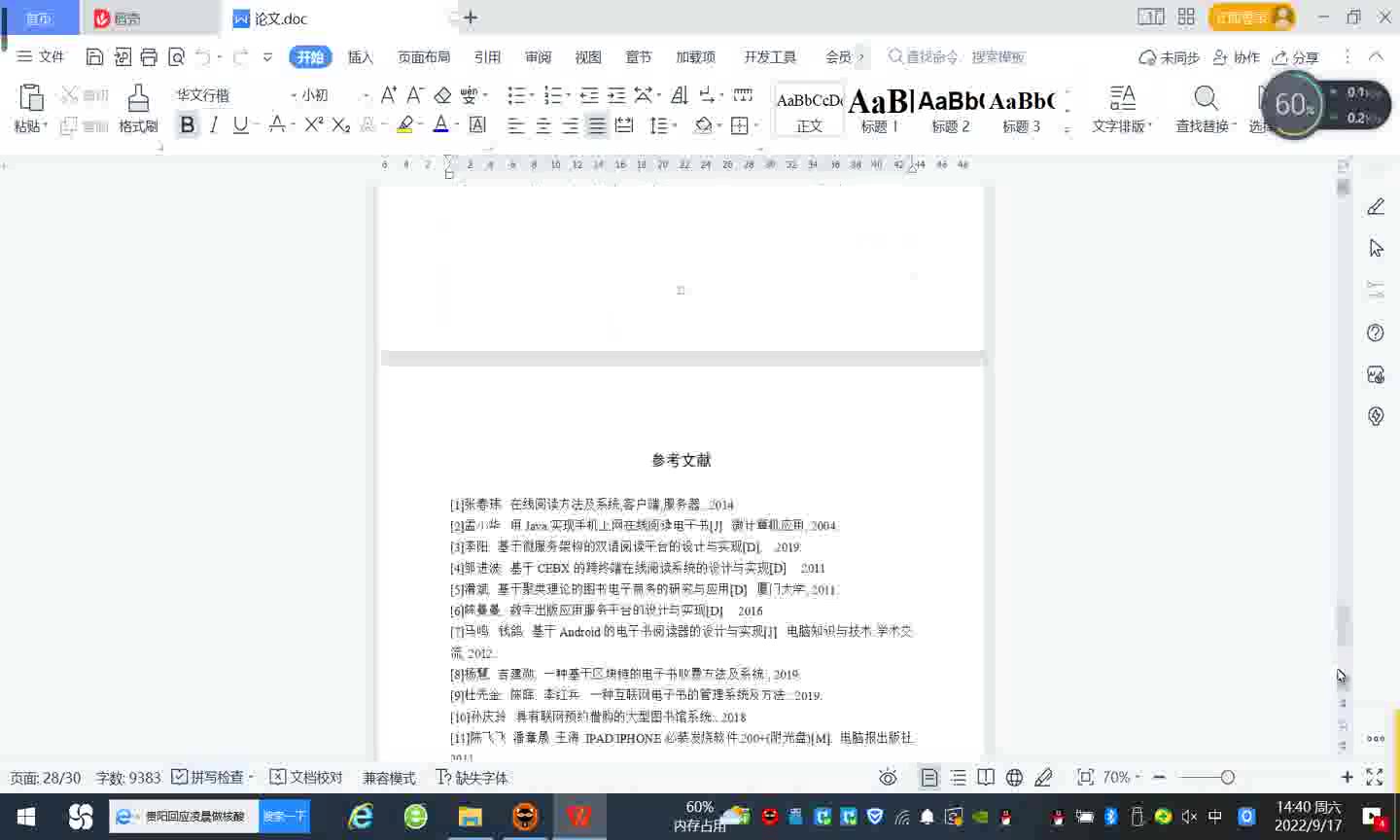Viewport: 1400px width, 840px height.
Task: Align text to the right
Action: pos(571,125)
